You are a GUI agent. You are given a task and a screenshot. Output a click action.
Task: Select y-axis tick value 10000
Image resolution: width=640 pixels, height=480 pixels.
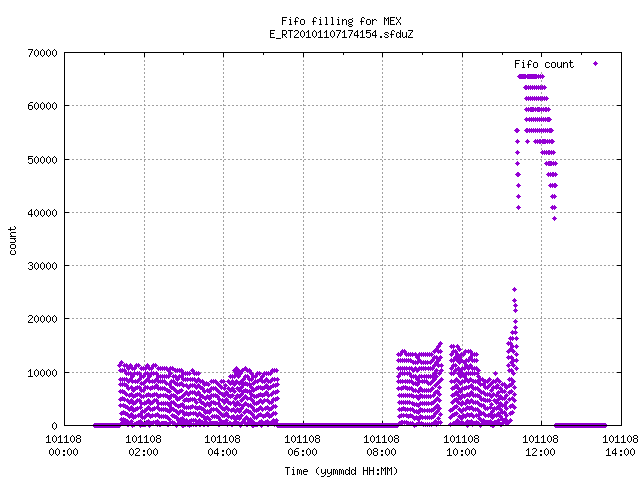tap(42, 373)
